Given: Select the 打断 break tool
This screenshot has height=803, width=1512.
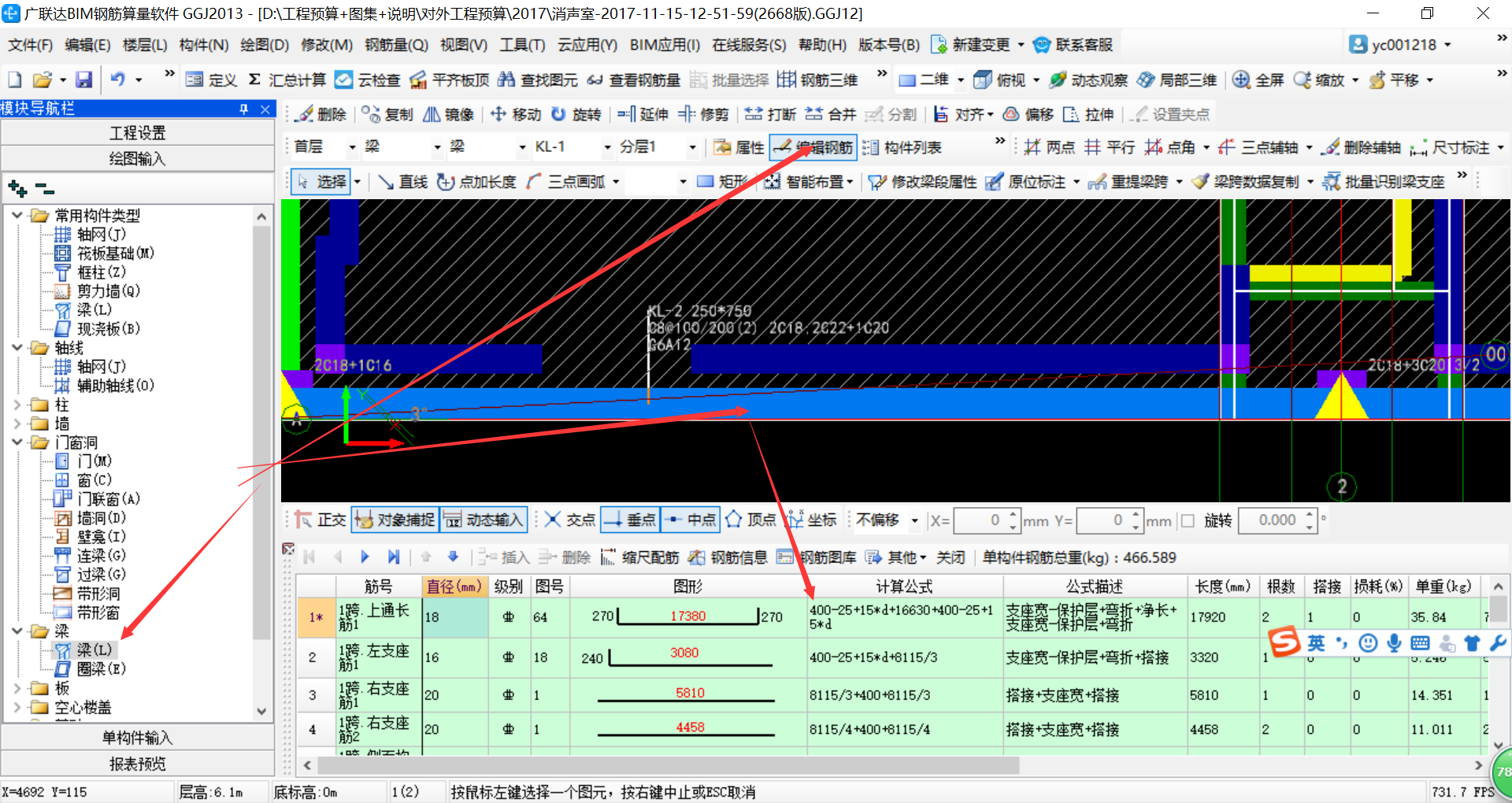Looking at the screenshot, I should (x=770, y=114).
